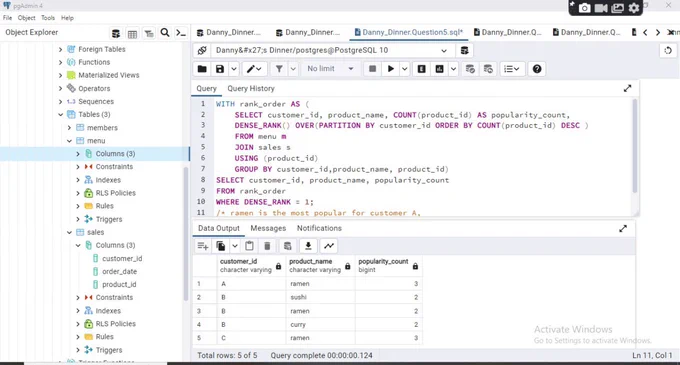Open the save options dropdown arrow
Image resolution: width=680 pixels, height=365 pixels.
(x=234, y=69)
